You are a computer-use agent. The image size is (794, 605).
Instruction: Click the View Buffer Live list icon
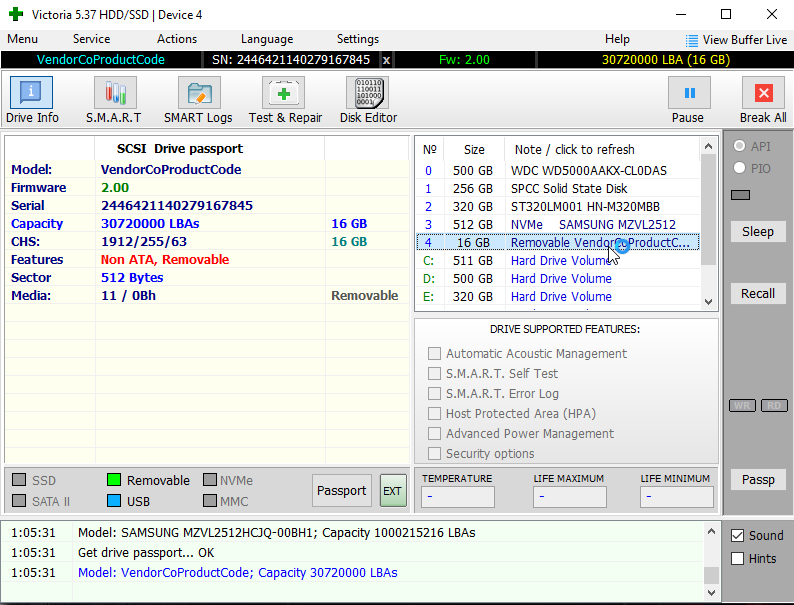pyautogui.click(x=691, y=40)
